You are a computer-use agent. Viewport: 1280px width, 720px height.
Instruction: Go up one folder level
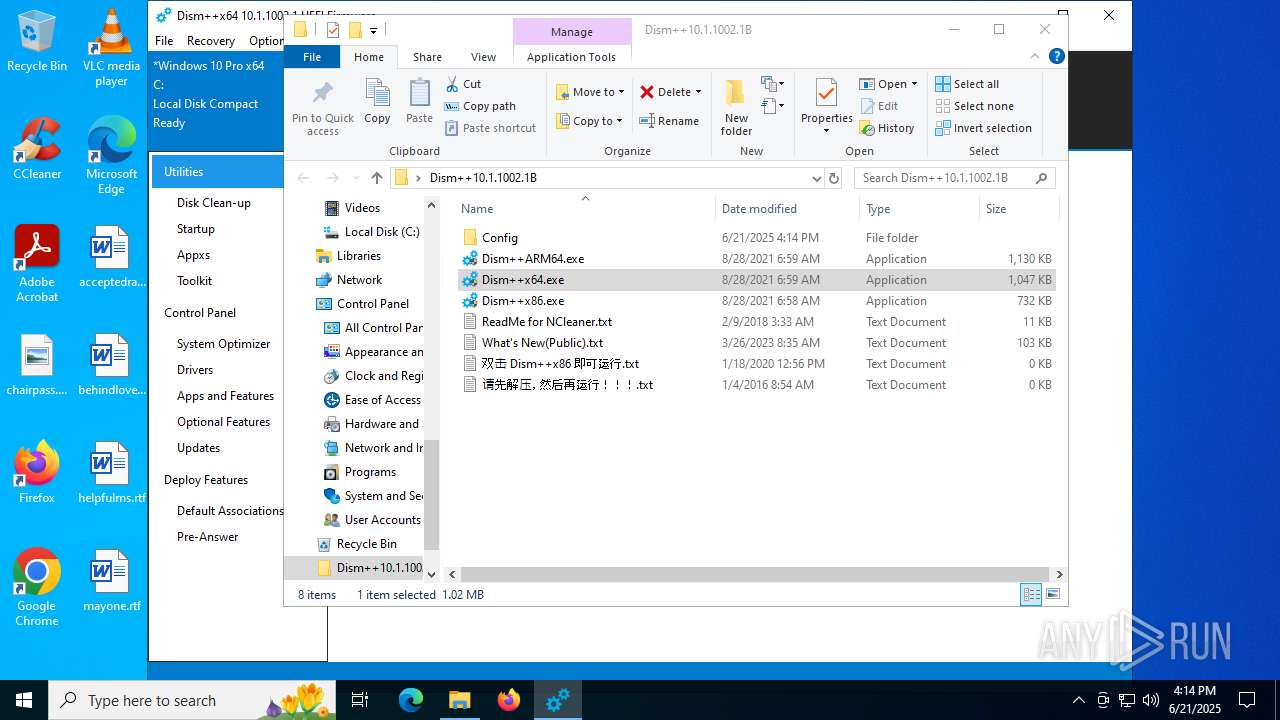point(376,178)
